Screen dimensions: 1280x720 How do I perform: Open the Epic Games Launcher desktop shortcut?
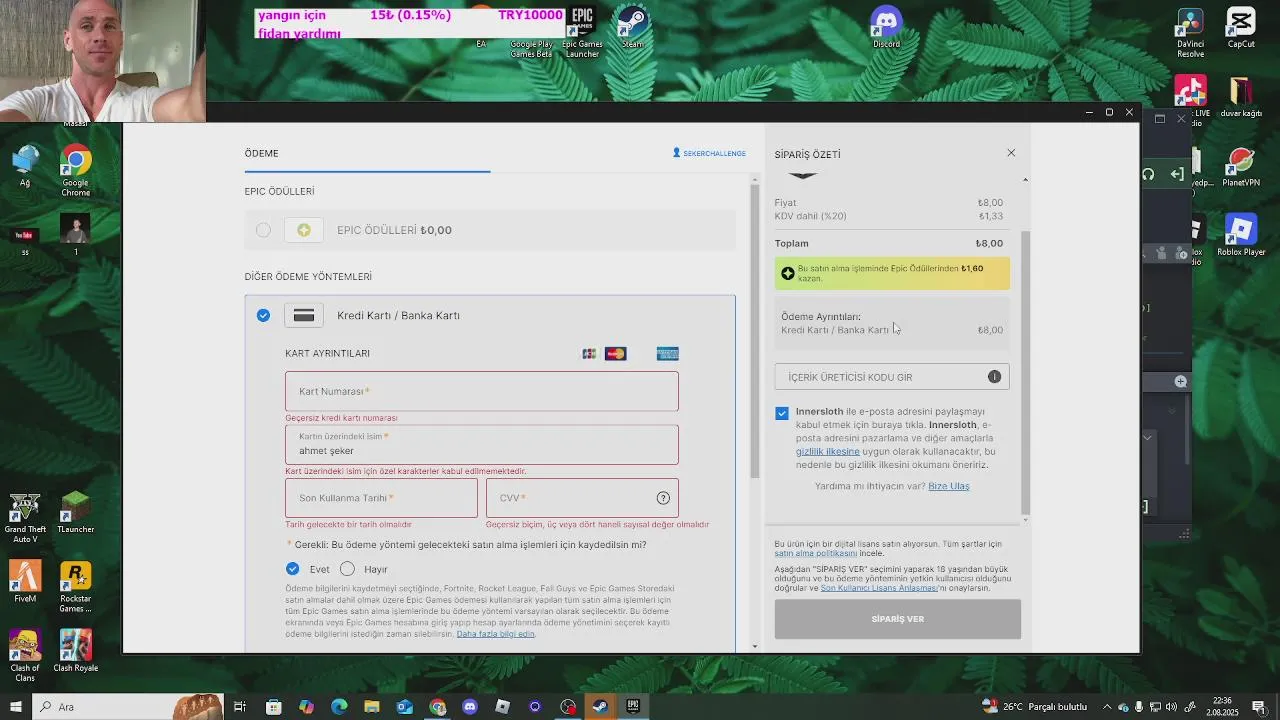[582, 30]
